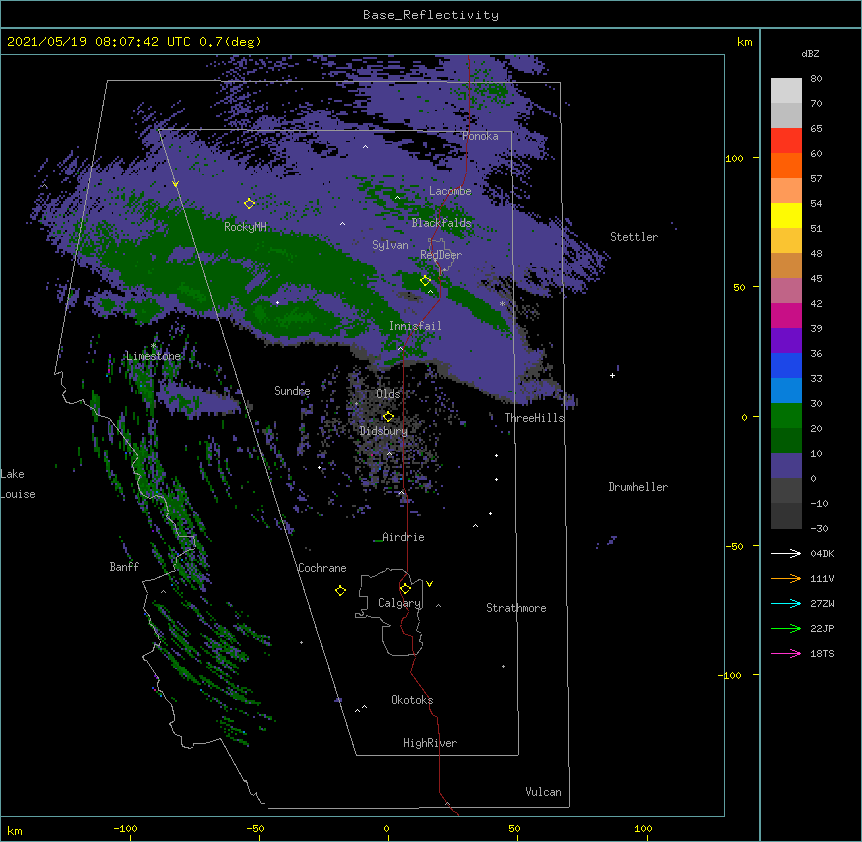Click the Calgary city label
Image resolution: width=862 pixels, height=842 pixels.
tap(400, 603)
